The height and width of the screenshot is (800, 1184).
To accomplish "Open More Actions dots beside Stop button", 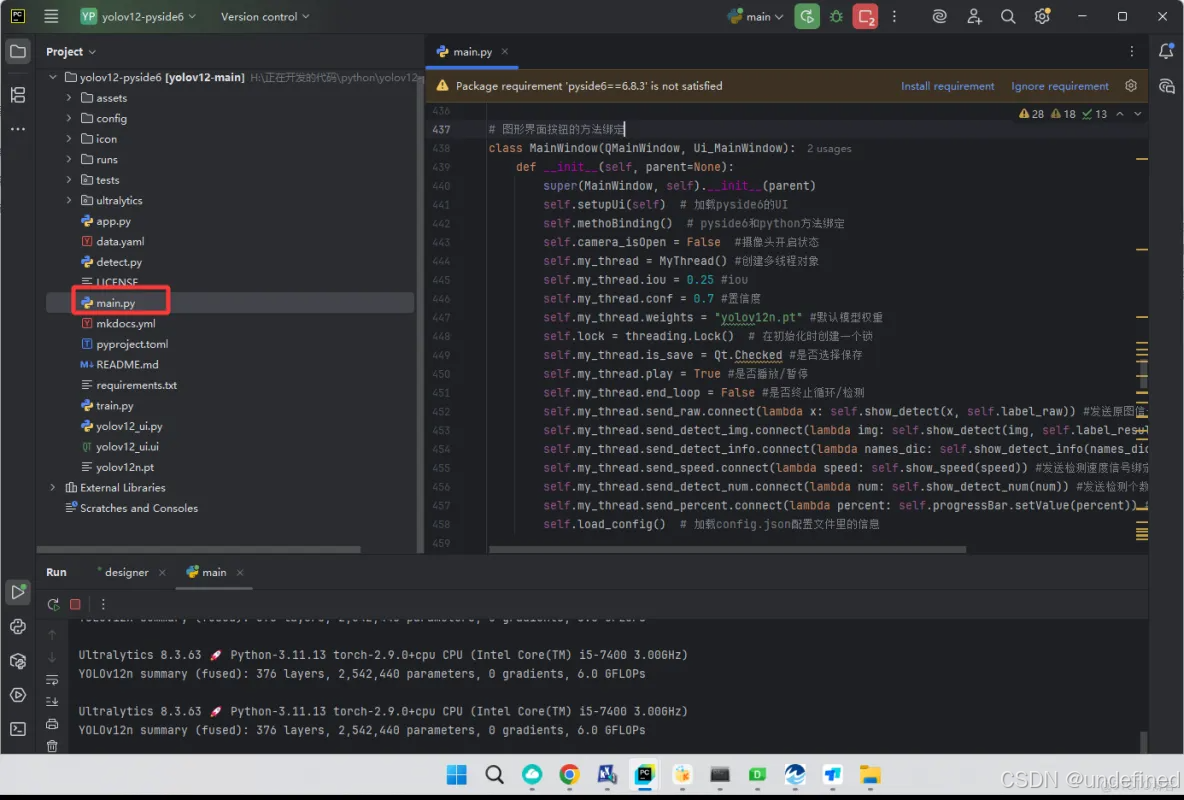I will (894, 16).
